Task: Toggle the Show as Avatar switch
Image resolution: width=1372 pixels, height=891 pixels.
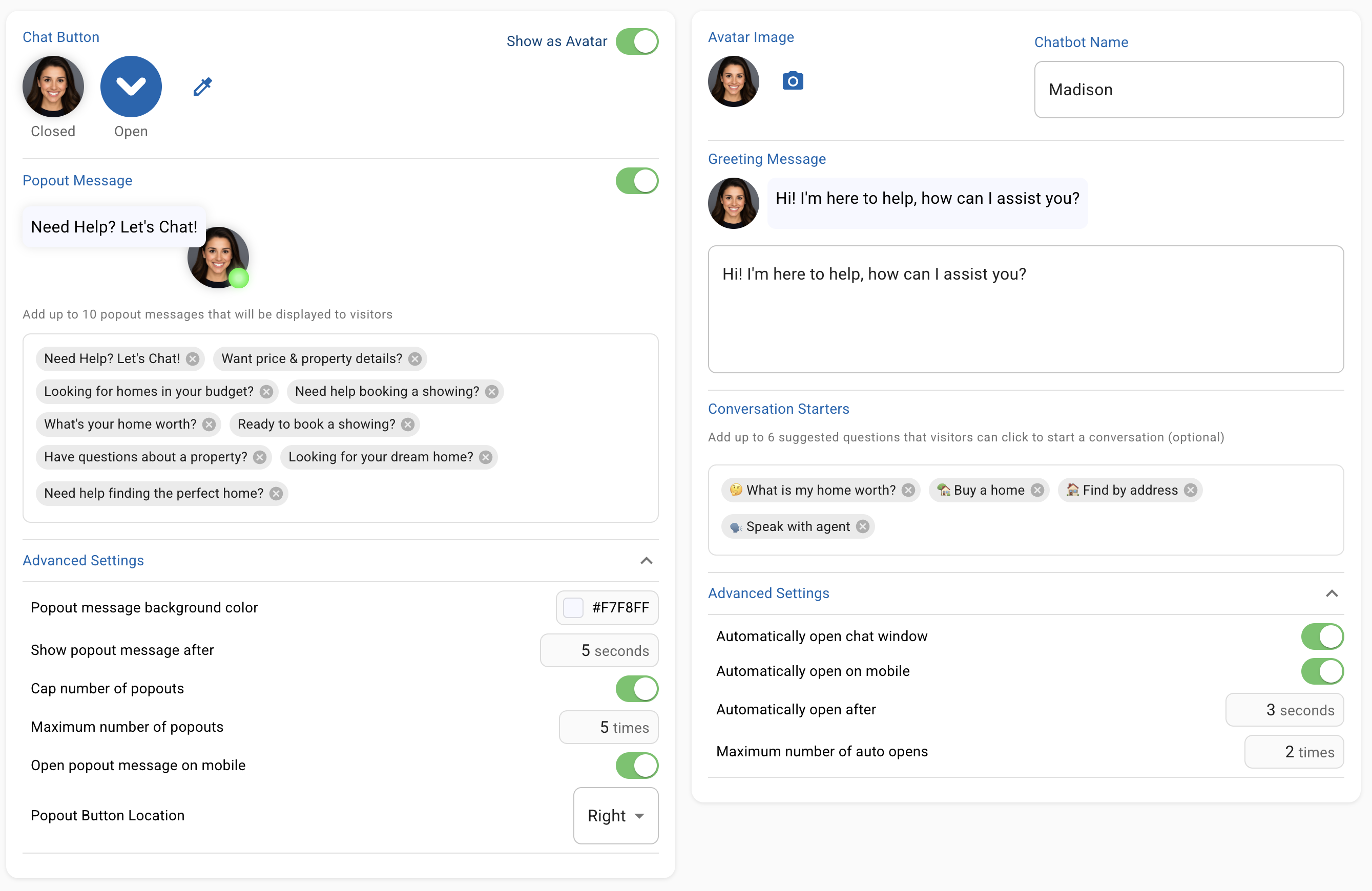Action: (636, 41)
